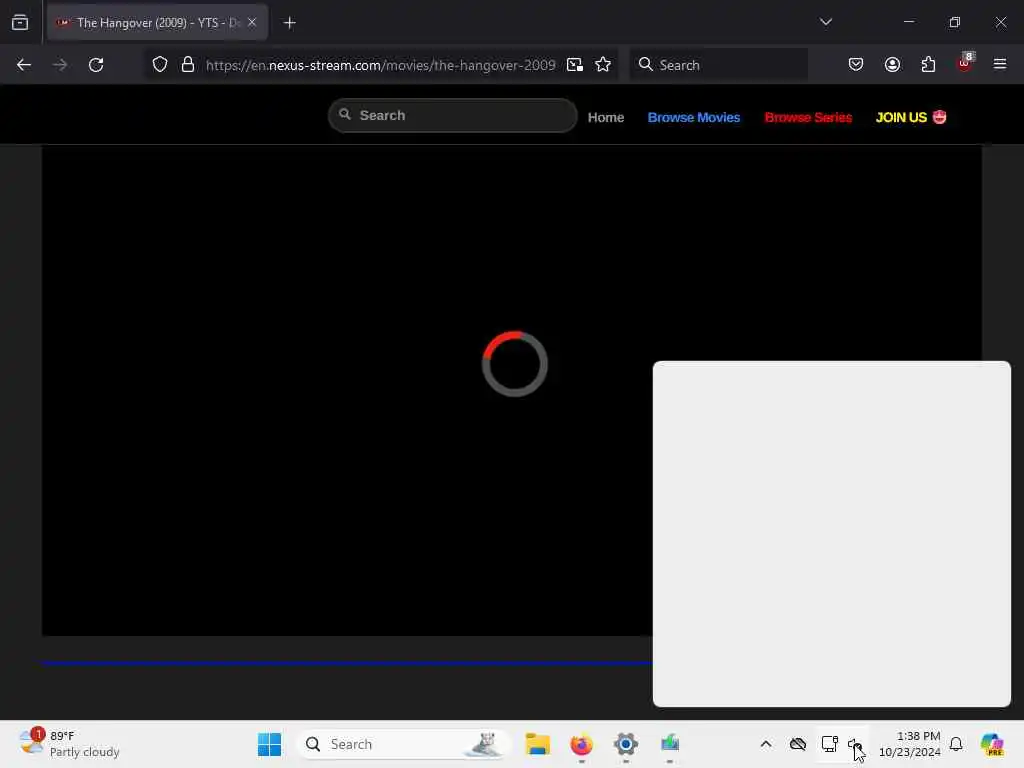Open Save to Pocket icon

(856, 64)
